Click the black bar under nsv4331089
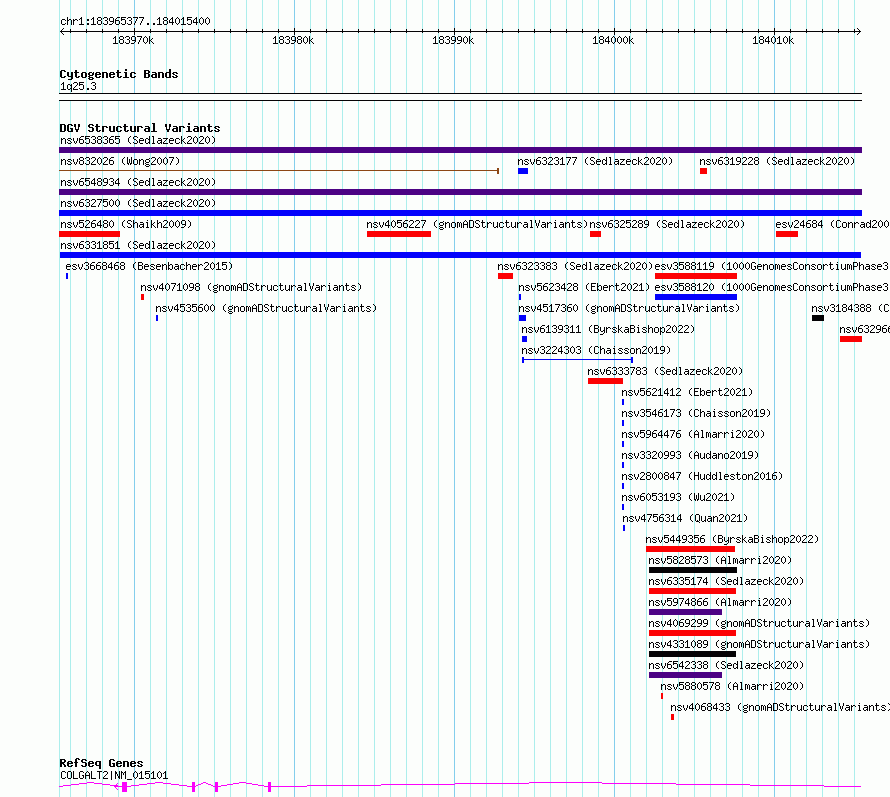Image resolution: width=890 pixels, height=797 pixels. [x=692, y=654]
